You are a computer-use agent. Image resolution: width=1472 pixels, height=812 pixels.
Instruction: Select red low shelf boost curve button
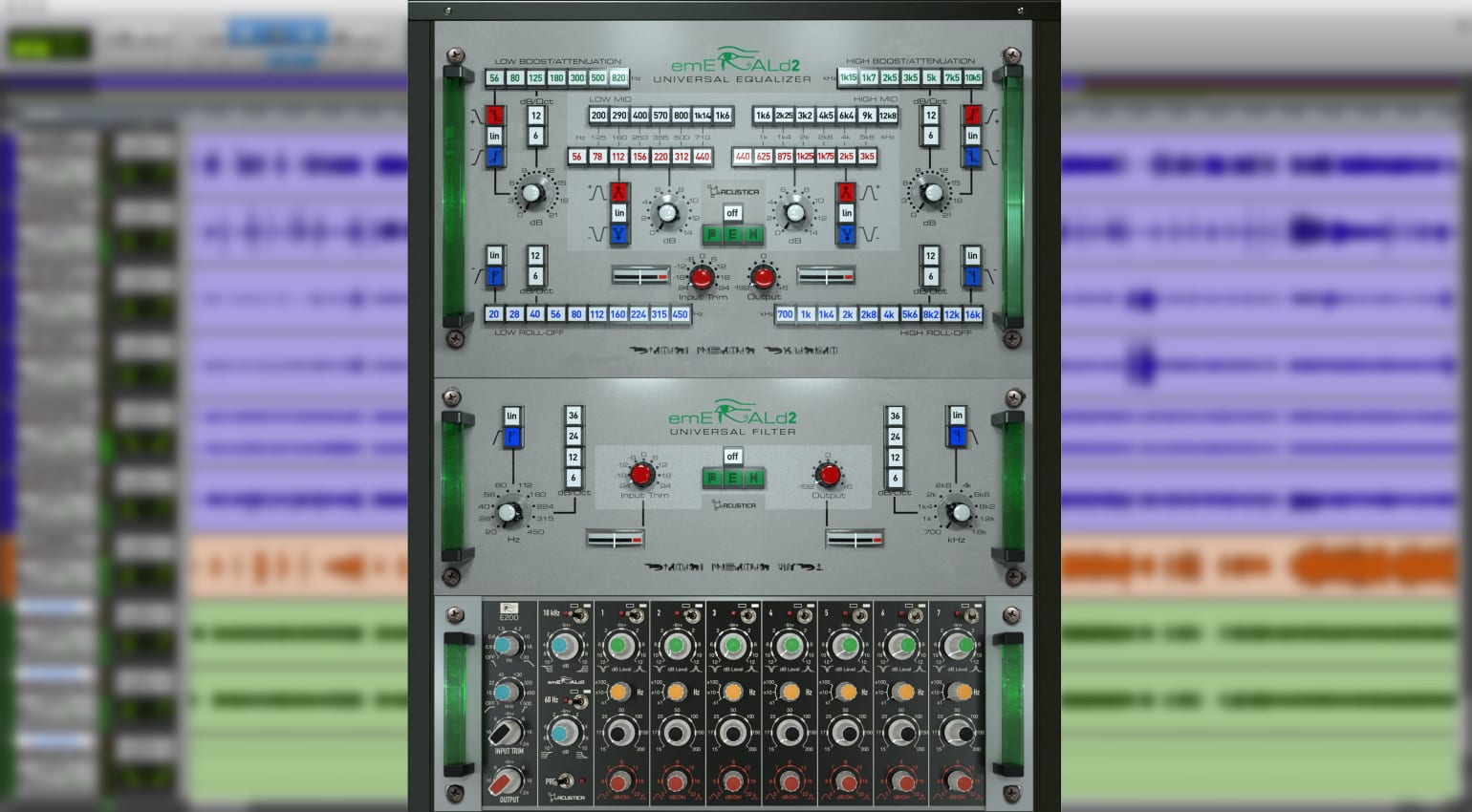pyautogui.click(x=494, y=116)
